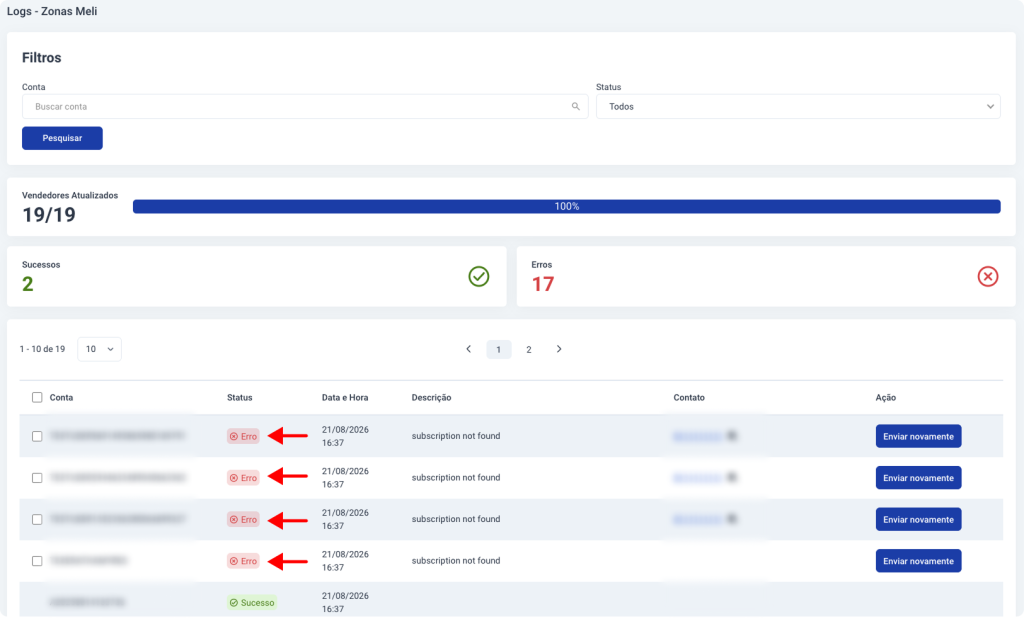Go to next page with right chevron
Image resolution: width=1024 pixels, height=619 pixels.
click(559, 349)
